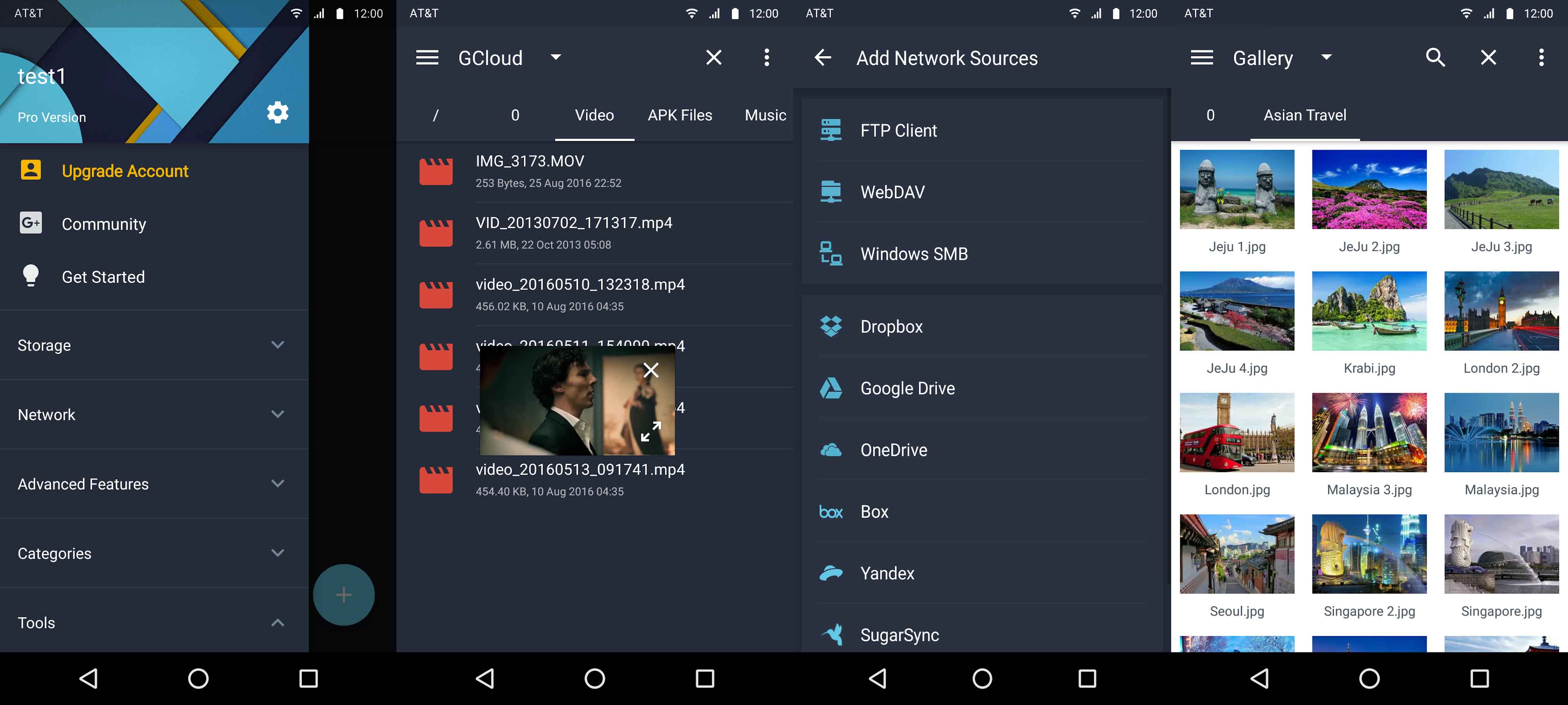Tap Android back button under drawer screen
This screenshot has height=705, width=1568.
pyautogui.click(x=88, y=678)
